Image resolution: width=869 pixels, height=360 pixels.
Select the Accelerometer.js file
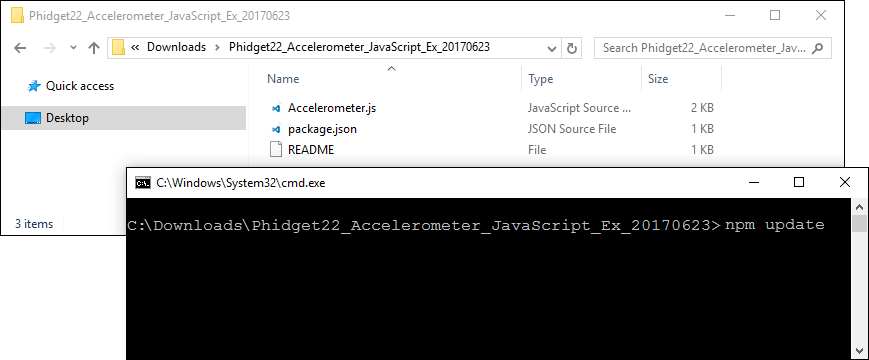tap(331, 108)
